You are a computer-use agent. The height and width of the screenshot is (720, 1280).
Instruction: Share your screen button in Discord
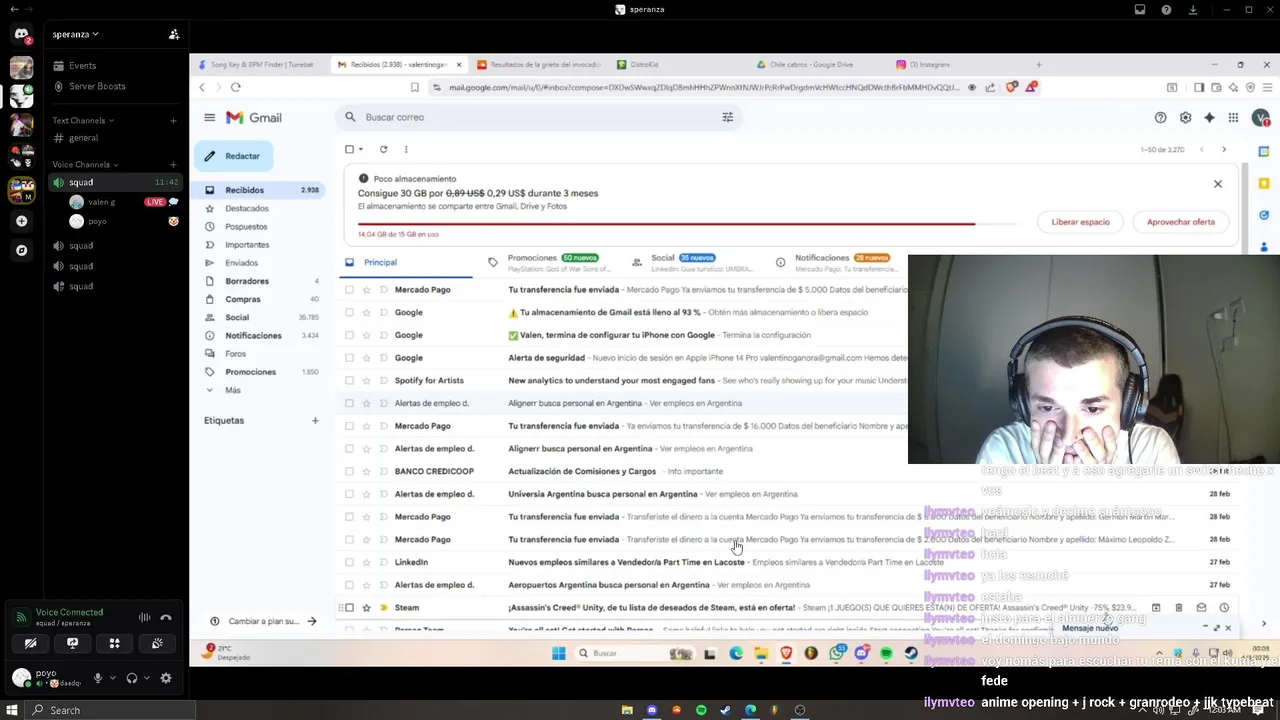72,643
